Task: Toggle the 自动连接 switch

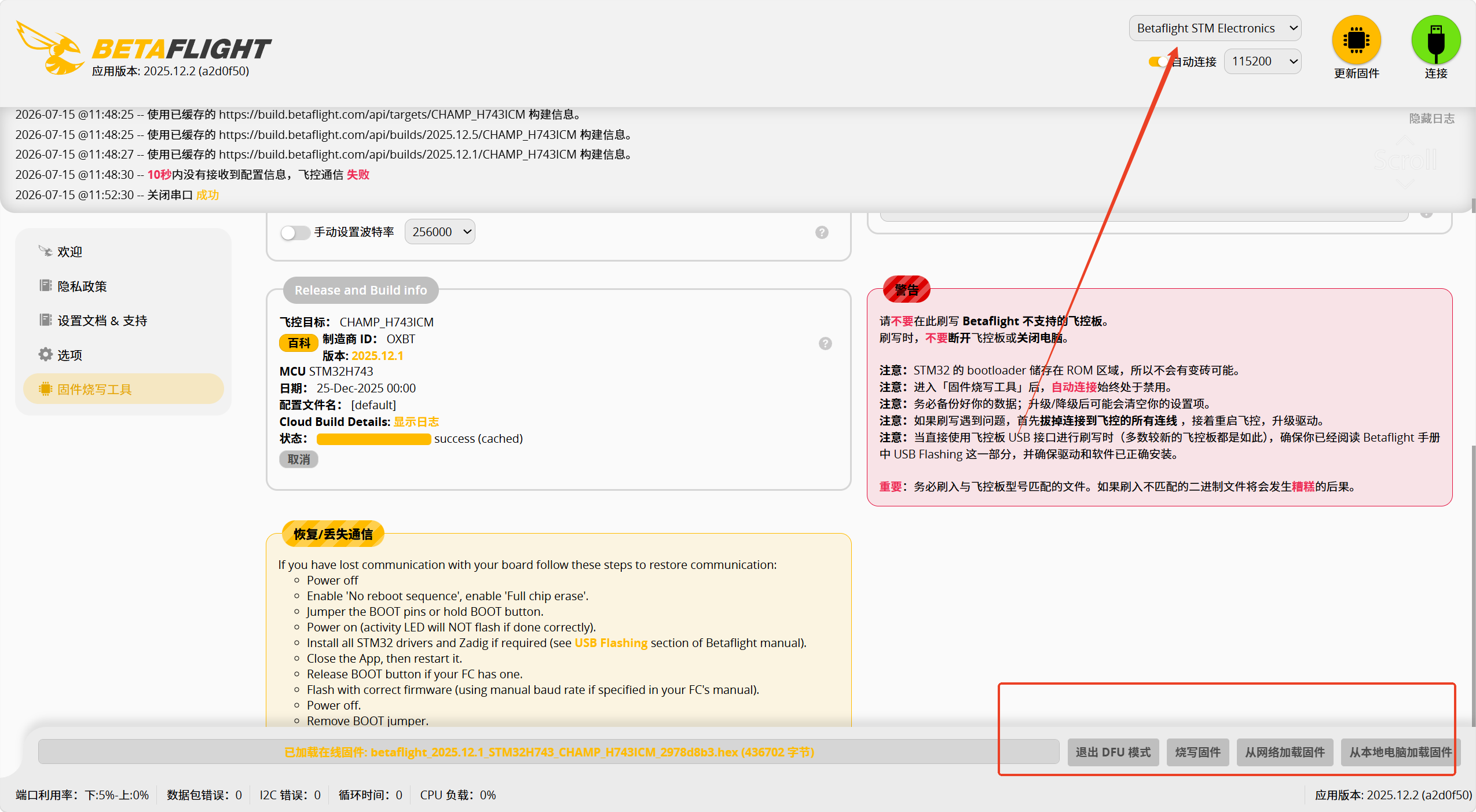Action: tap(1159, 61)
